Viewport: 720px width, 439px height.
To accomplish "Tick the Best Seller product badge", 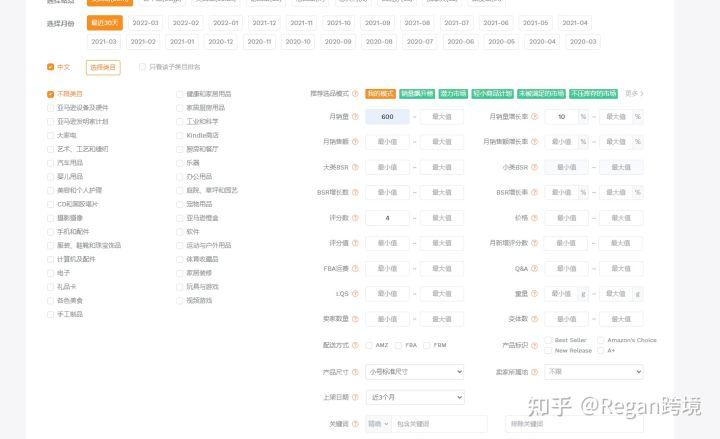I will coord(548,340).
